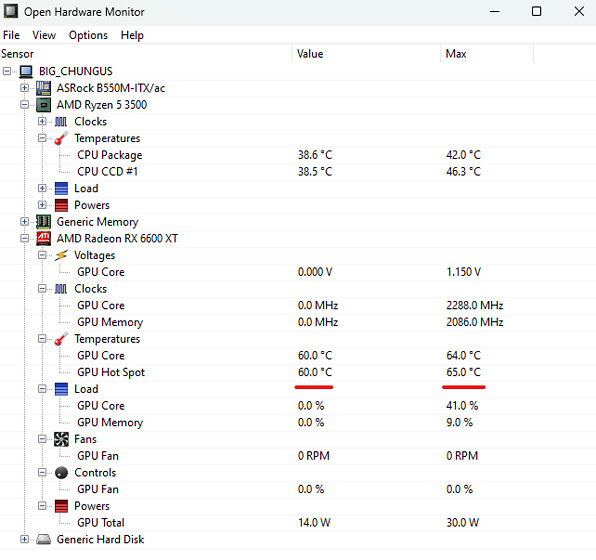This screenshot has width=596, height=560.
Task: Collapse the Radeon Clocks group
Action: point(42,289)
